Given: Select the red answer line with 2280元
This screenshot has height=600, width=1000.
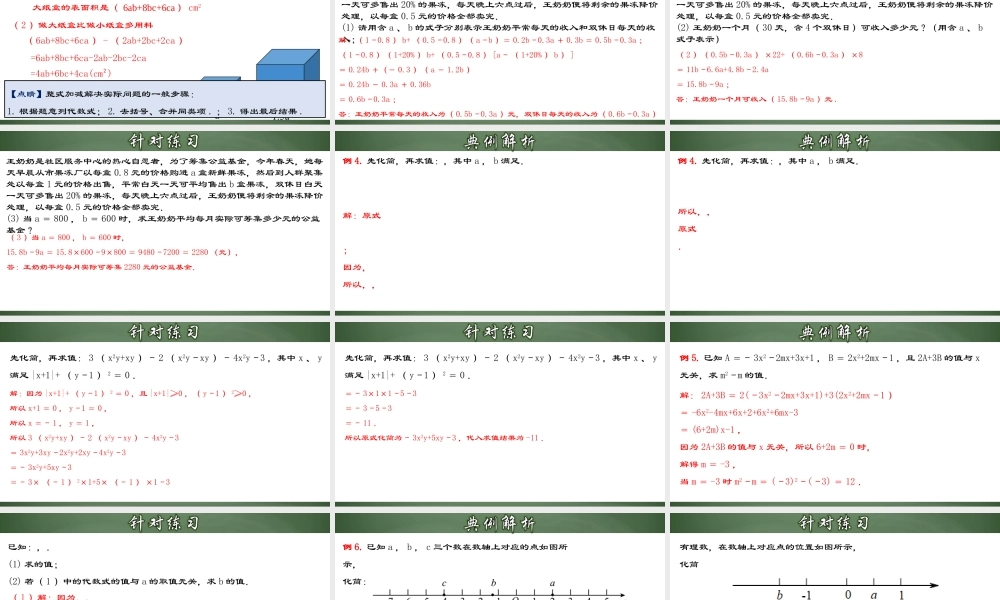Looking at the screenshot, I should pyautogui.click(x=100, y=267).
